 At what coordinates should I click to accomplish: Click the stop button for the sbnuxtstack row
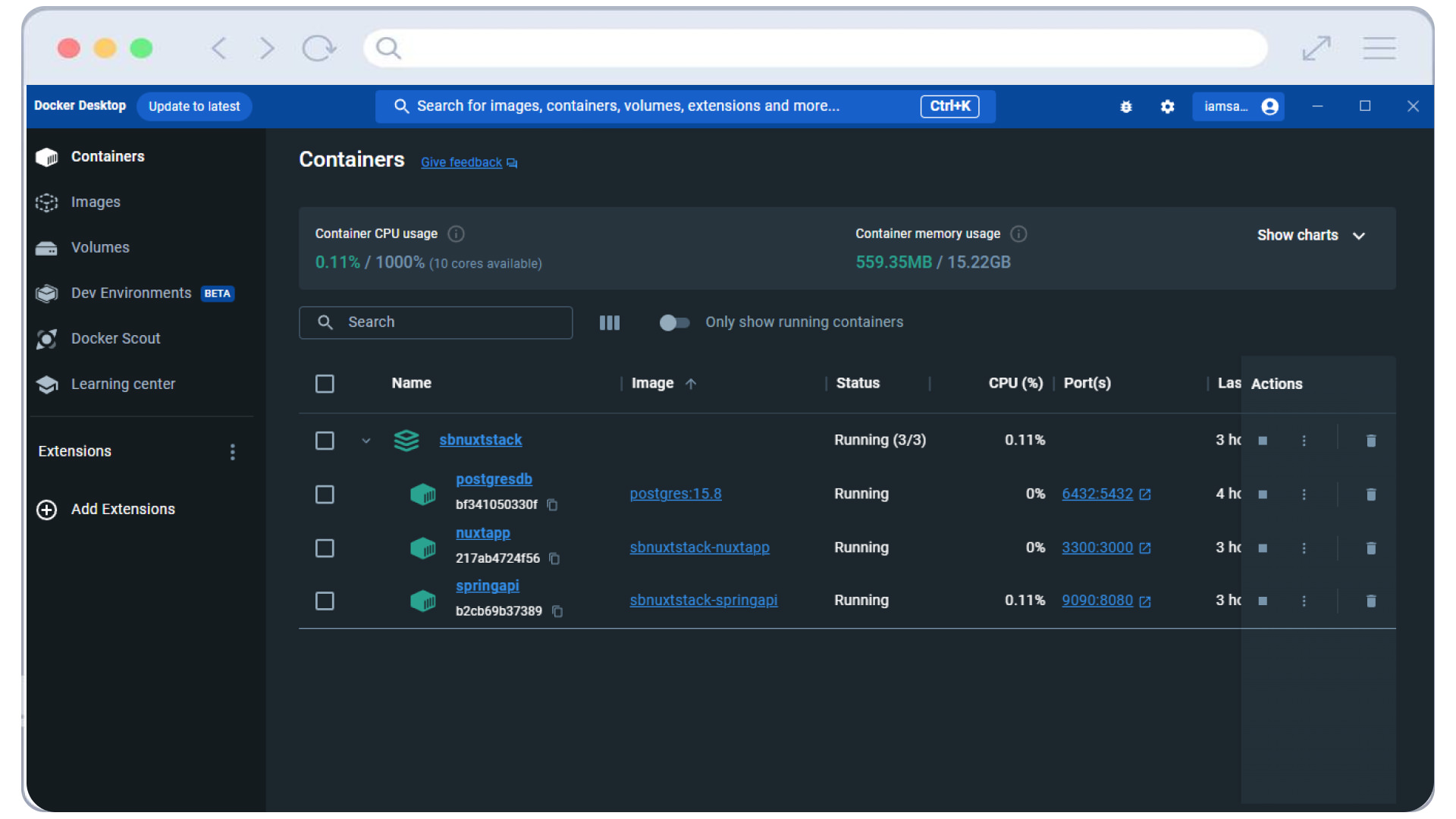1263,441
